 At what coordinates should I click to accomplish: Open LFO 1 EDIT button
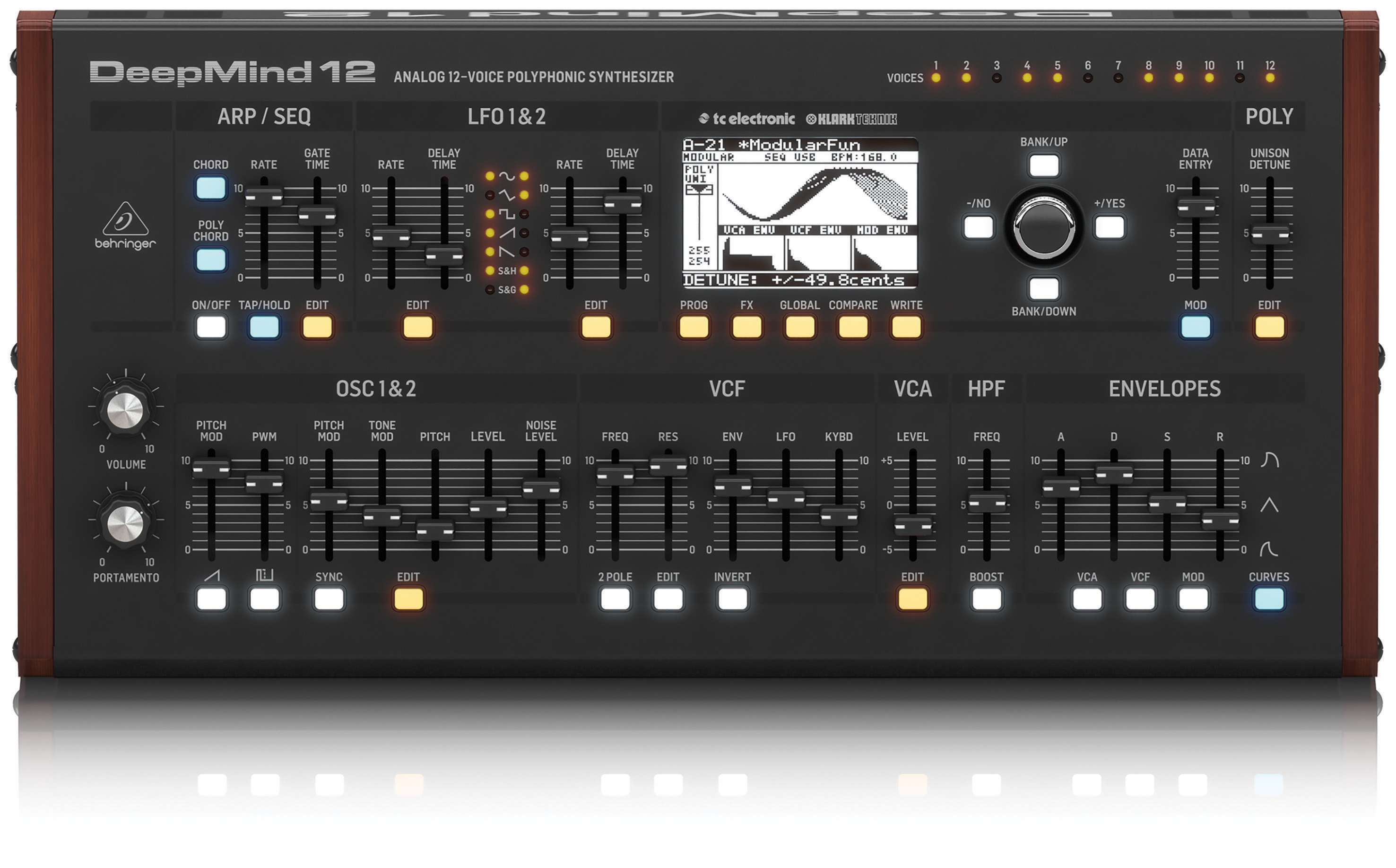[417, 327]
